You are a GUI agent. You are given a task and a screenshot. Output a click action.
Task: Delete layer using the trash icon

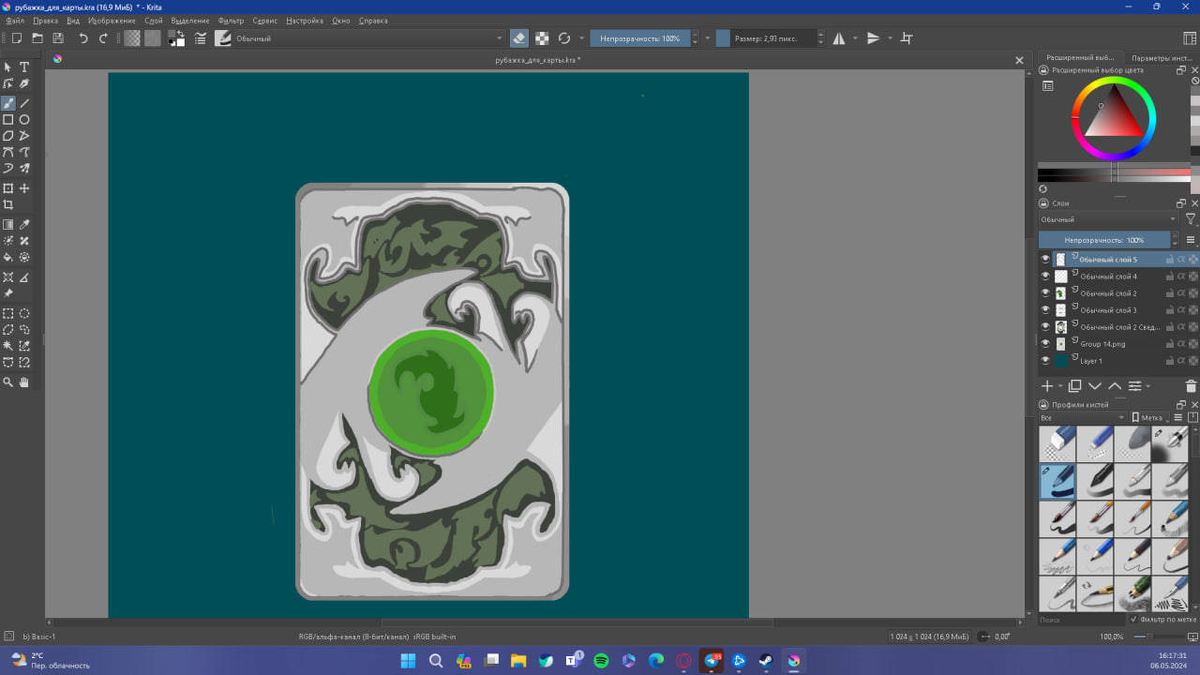coord(1190,386)
